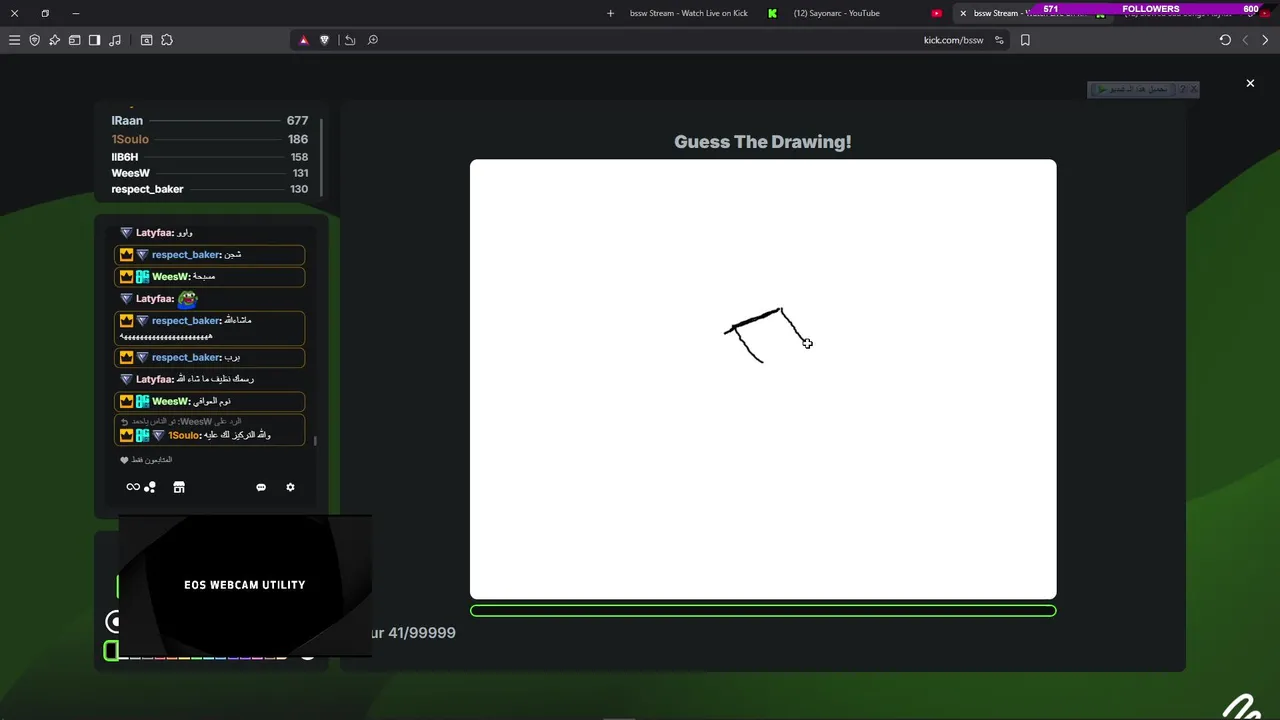
Task: Open chat settings gear icon
Action: pyautogui.click(x=290, y=487)
